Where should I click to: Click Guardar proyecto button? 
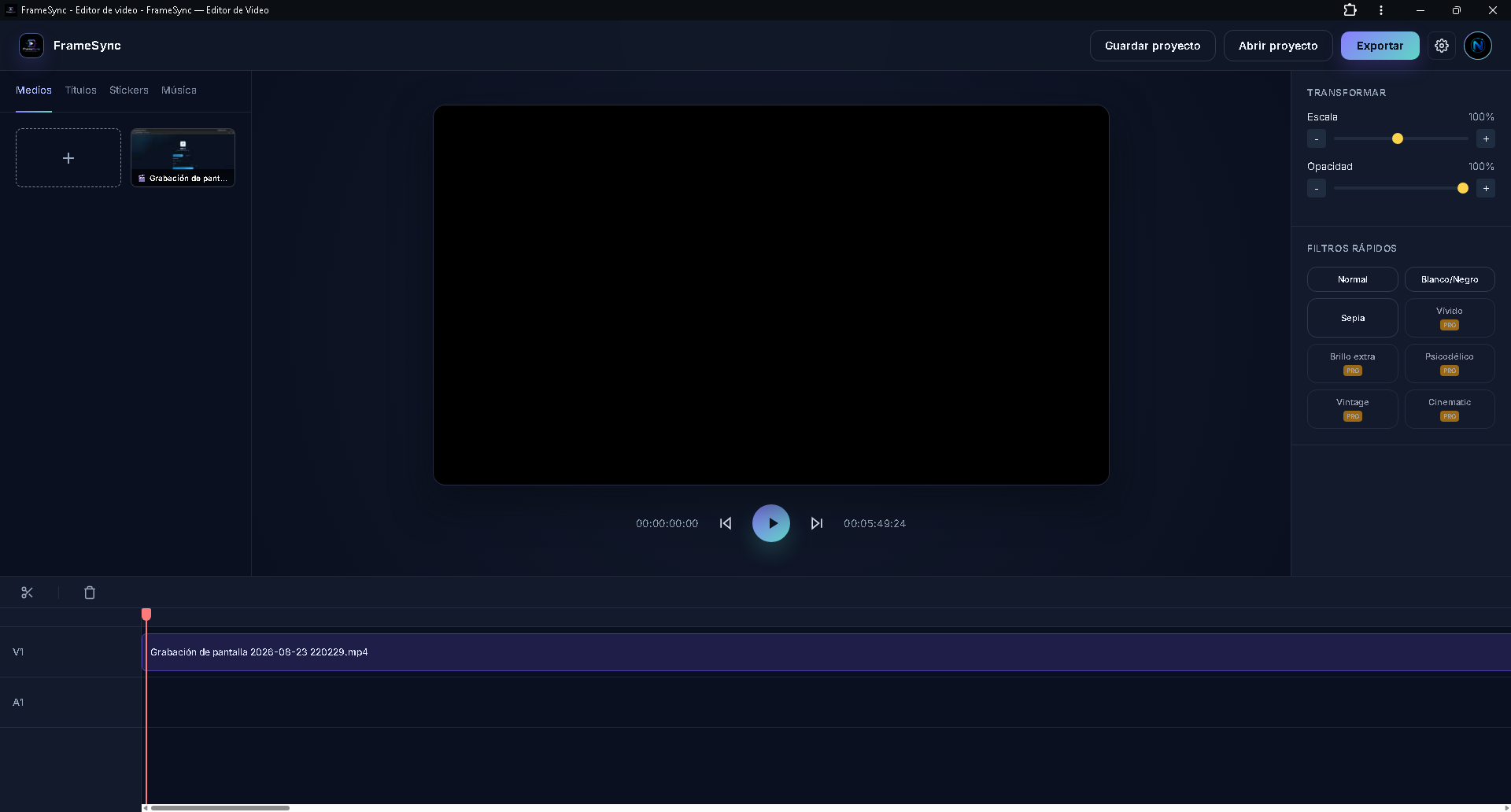(x=1152, y=46)
